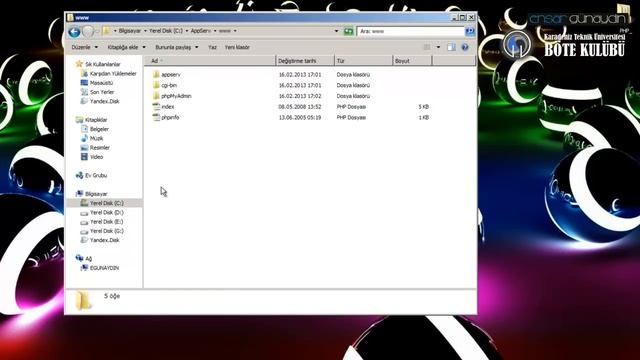
Task: Open Yandex.Disk under favorites
Action: click(104, 101)
